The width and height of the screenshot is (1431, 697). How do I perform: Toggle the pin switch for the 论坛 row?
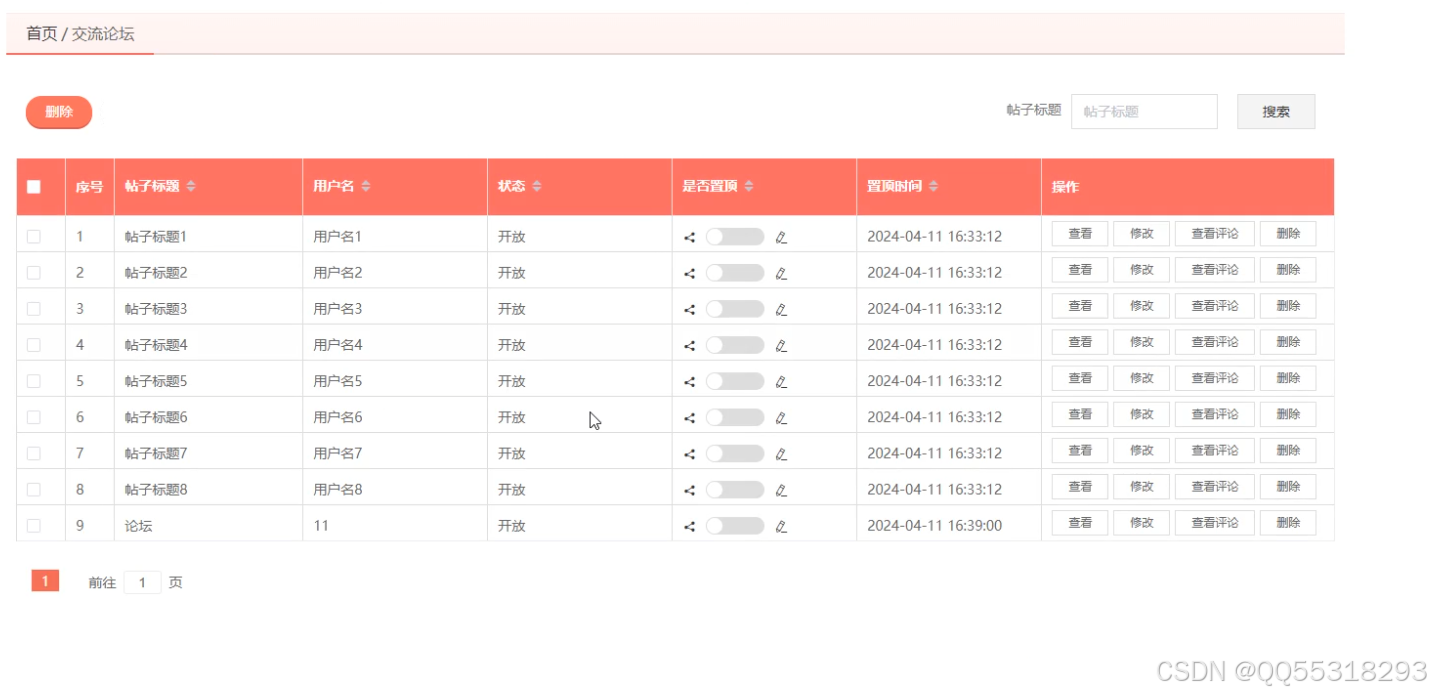click(x=734, y=526)
